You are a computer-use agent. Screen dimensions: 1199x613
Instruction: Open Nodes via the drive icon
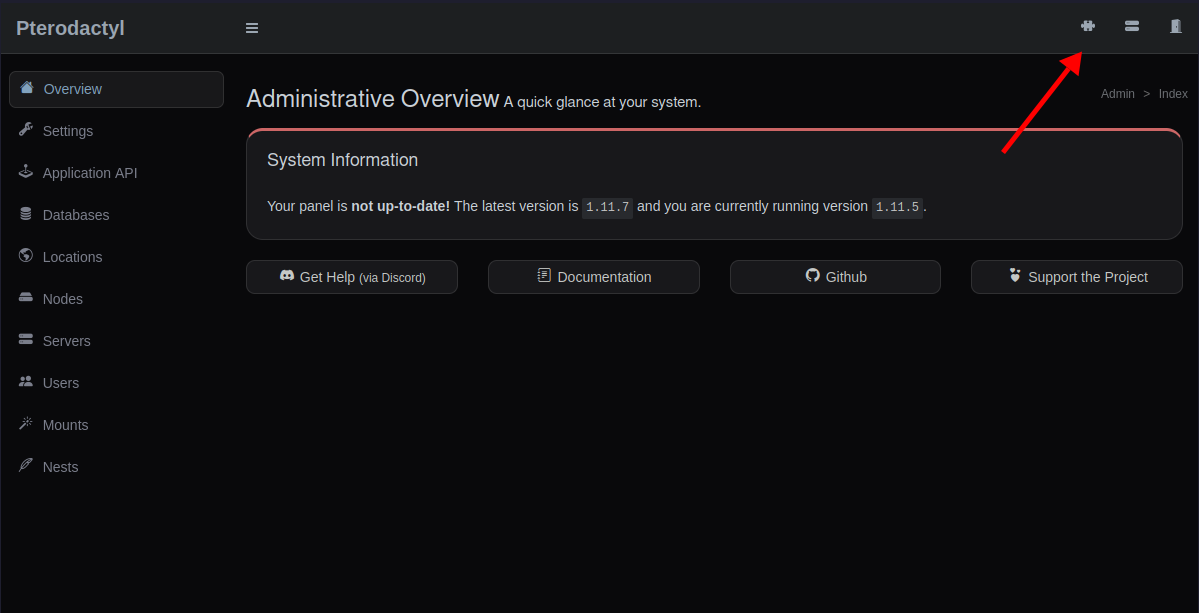click(x=26, y=298)
